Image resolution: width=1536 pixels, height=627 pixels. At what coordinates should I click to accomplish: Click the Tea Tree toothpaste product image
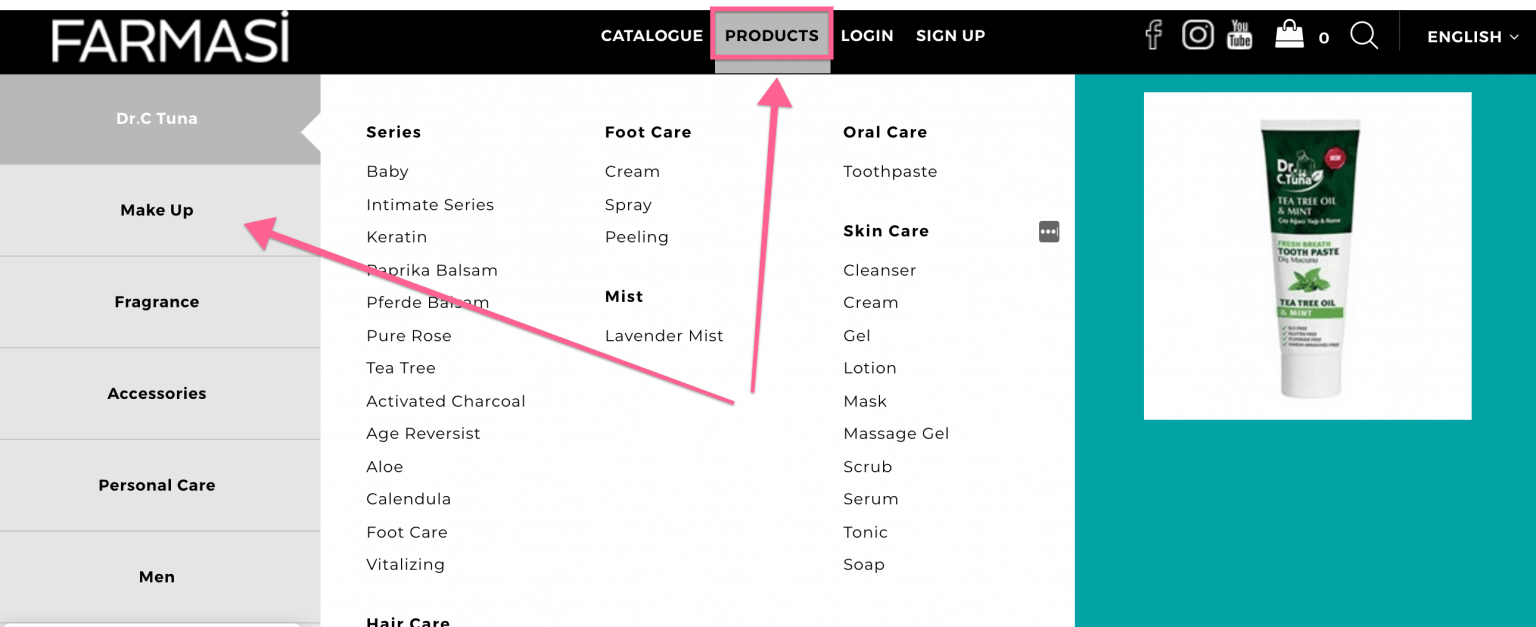[1307, 255]
